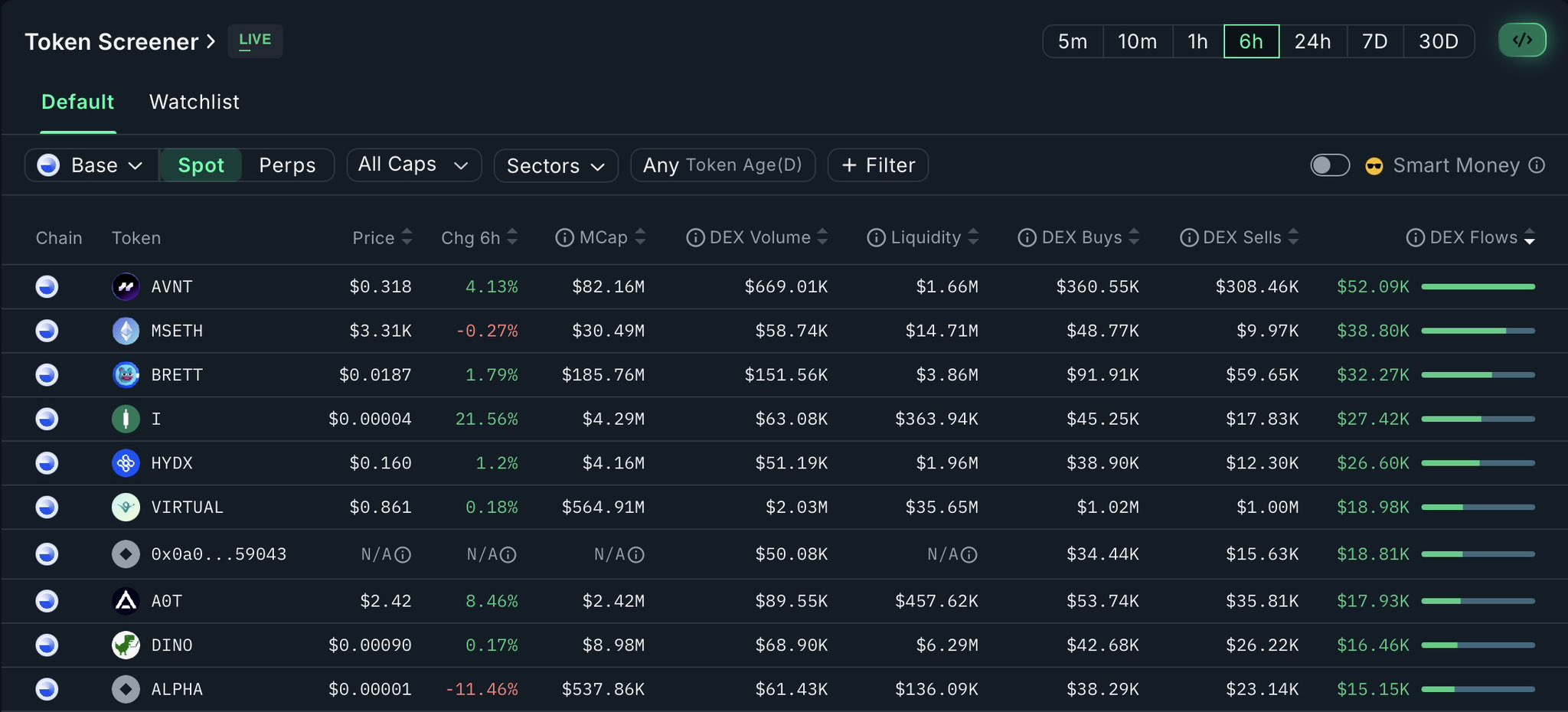Select the 24h timeframe option
Viewport: 1568px width, 712px height.
pos(1312,41)
